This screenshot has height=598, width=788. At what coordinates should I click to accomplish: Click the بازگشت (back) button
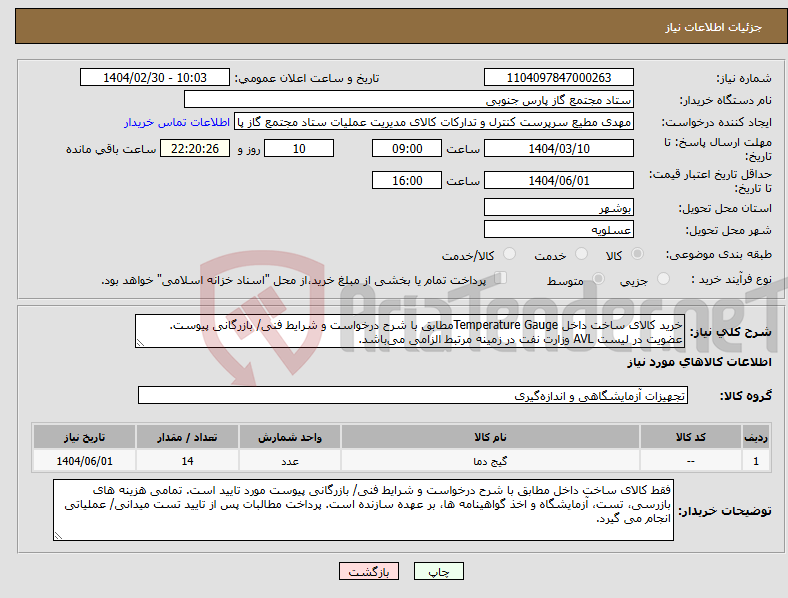click(369, 571)
